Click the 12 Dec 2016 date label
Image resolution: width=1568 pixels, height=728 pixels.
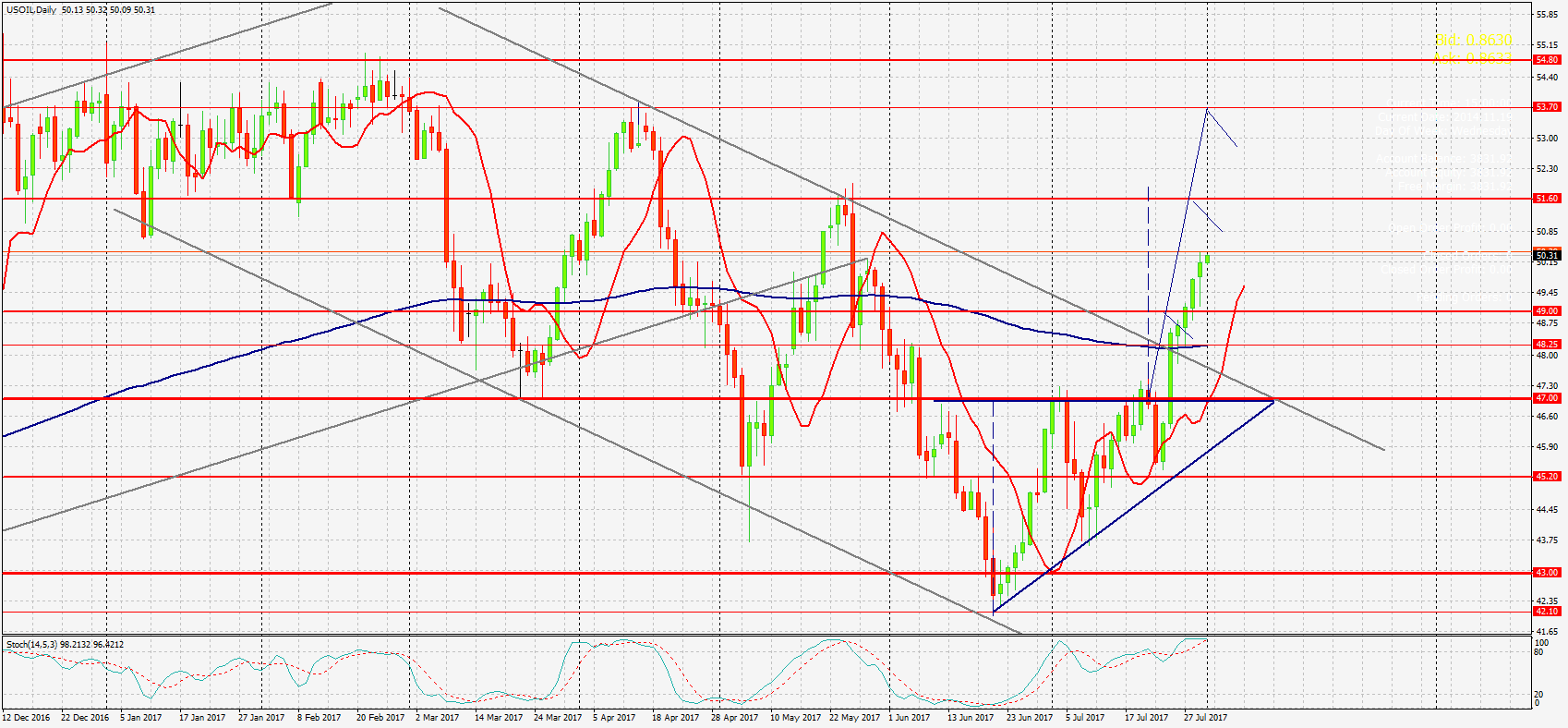(x=26, y=718)
